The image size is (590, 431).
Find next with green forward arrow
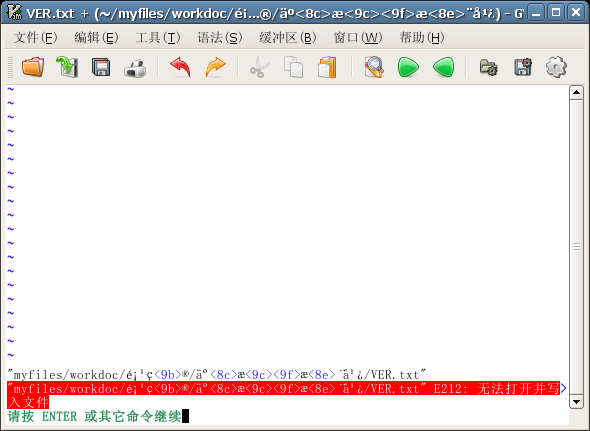[408, 67]
